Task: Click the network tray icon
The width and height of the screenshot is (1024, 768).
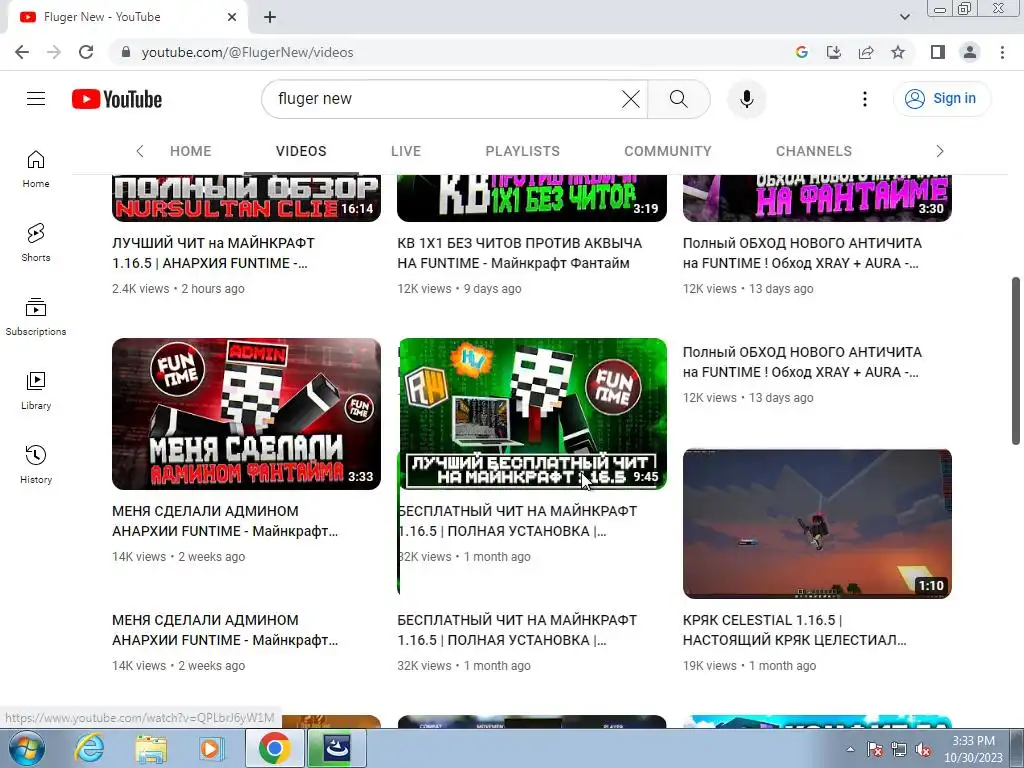Action: tap(899, 749)
